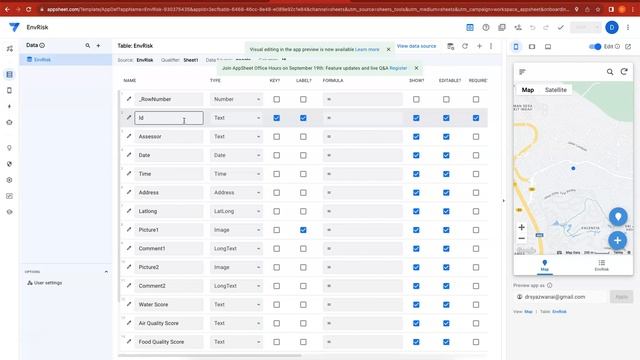Click the regenerate schema refresh icon

[x=465, y=46]
